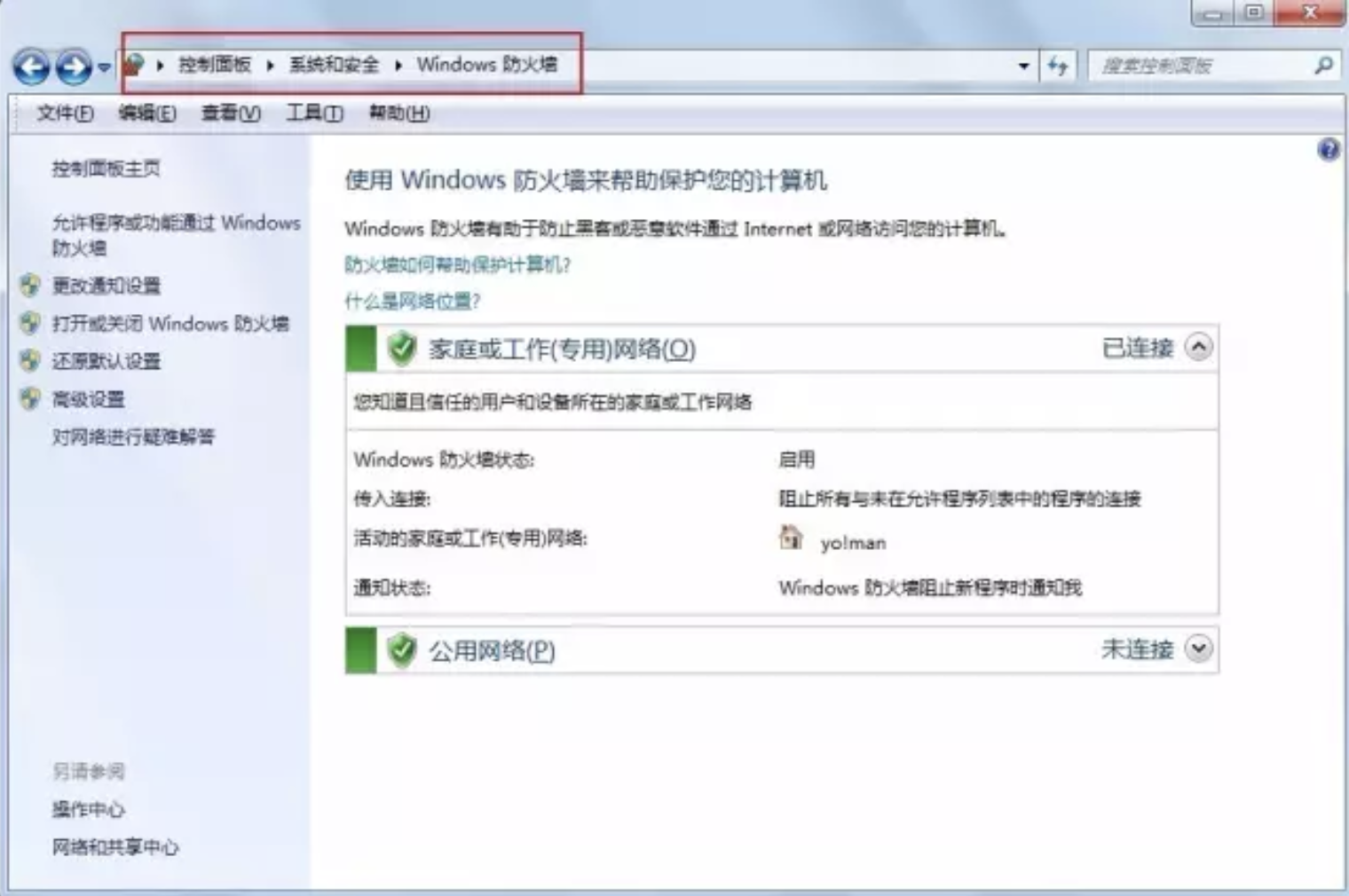Open the address bar history dropdown
1349x896 pixels.
(x=1023, y=66)
